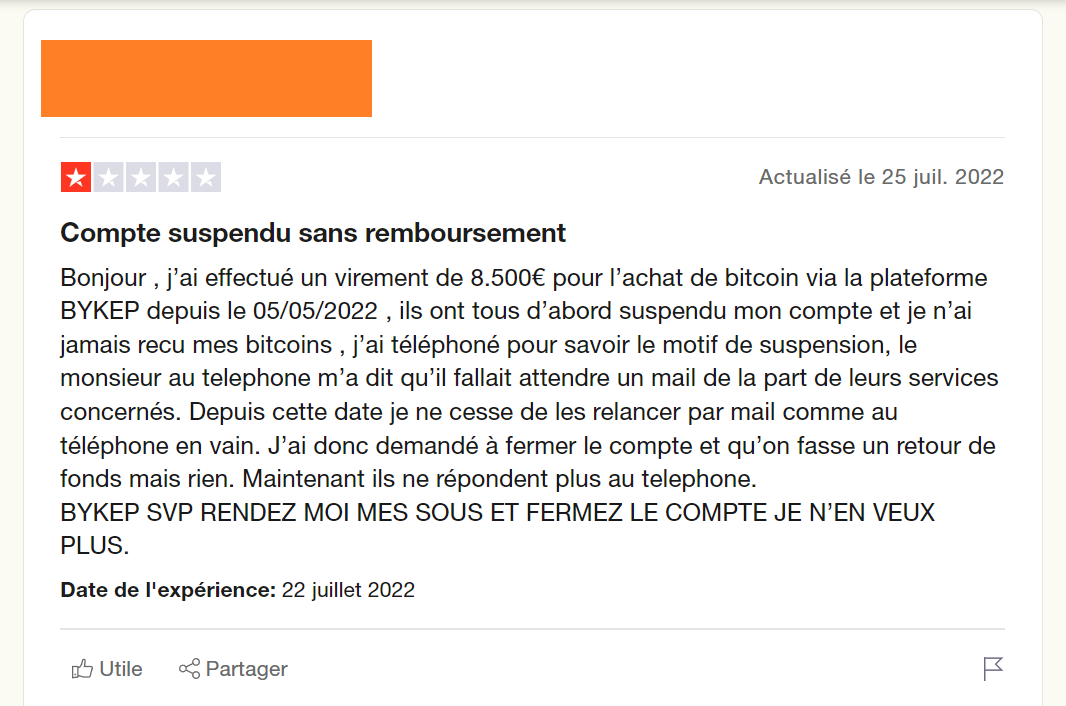Viewport: 1066px width, 706px height.
Task: Click the full five-star rating widget
Action: click(x=140, y=176)
